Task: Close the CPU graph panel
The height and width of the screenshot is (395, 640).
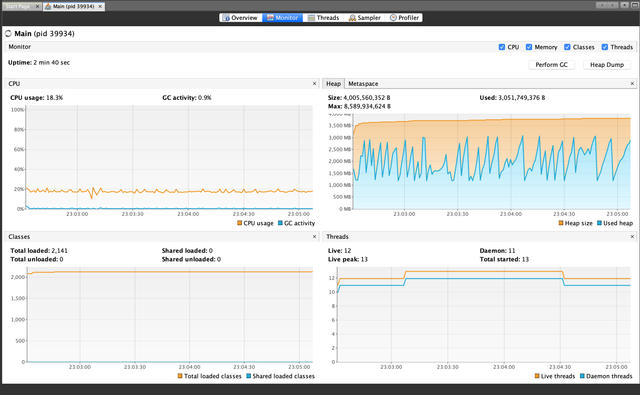Action: pos(314,83)
